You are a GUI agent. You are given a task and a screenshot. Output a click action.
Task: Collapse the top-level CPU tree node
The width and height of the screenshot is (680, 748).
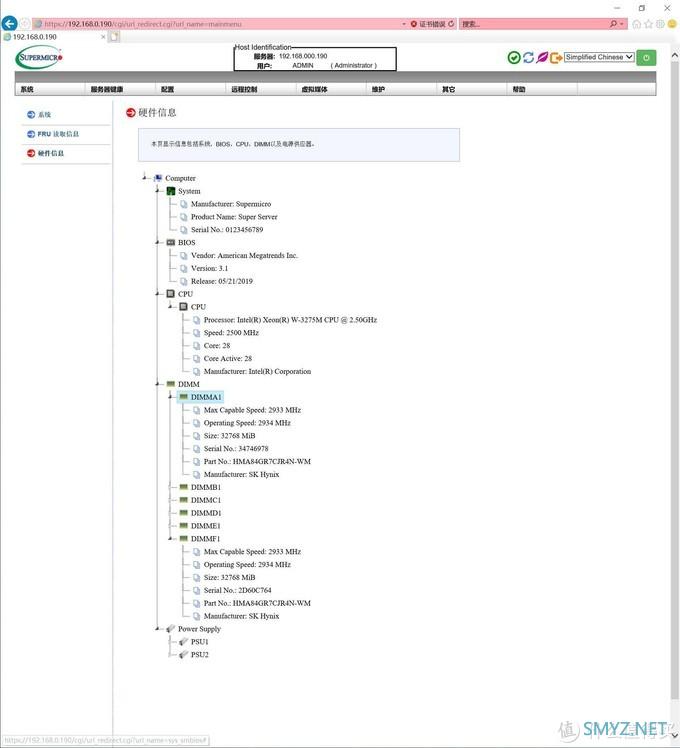pos(157,294)
